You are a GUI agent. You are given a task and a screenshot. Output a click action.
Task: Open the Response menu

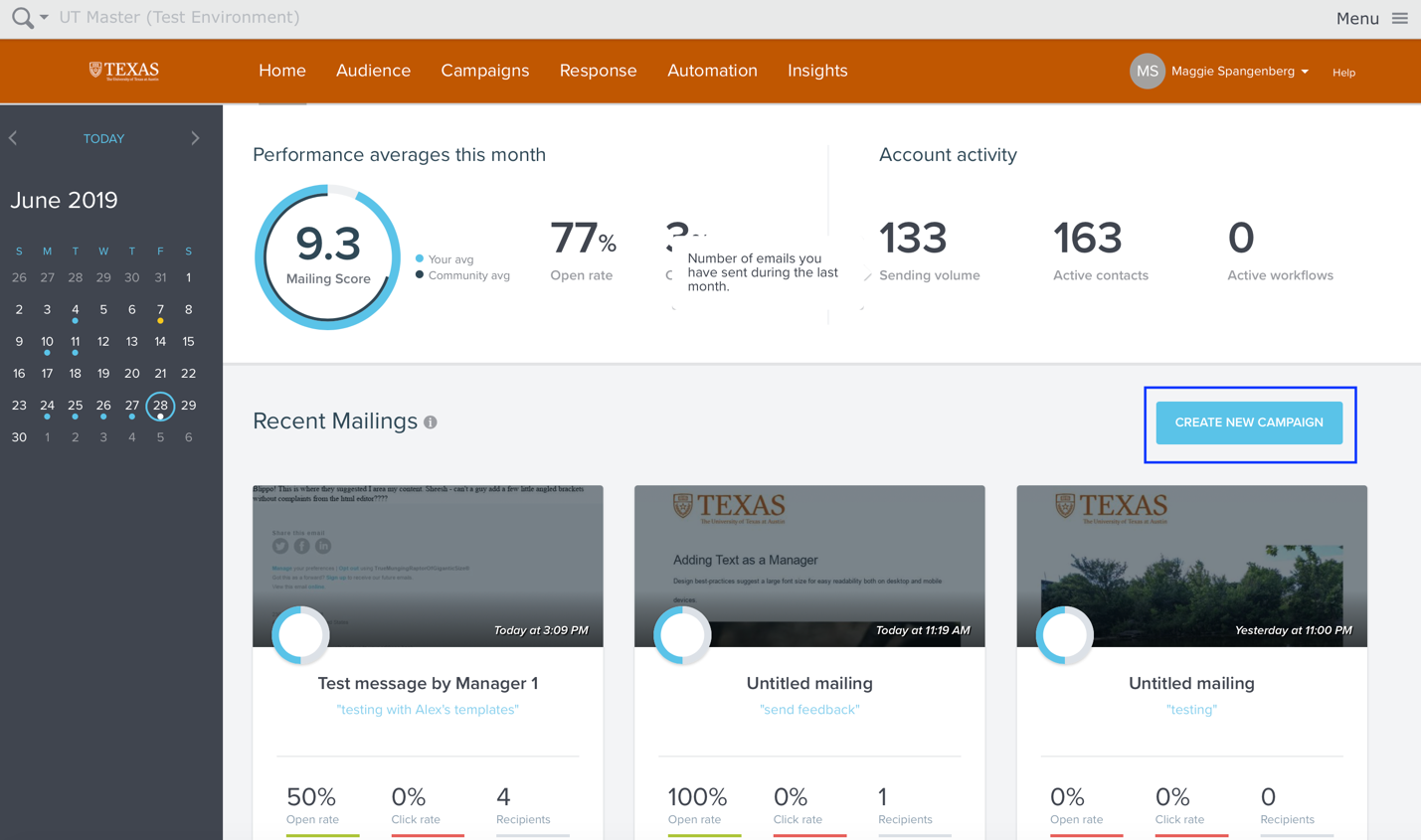click(x=598, y=71)
